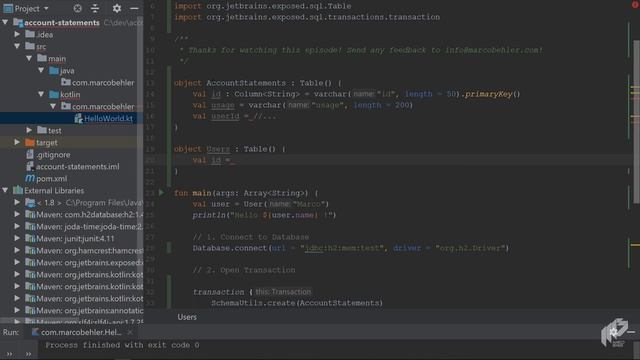Click SchemaUtils.create line in code
The height and width of the screenshot is (360, 640).
click(297, 303)
